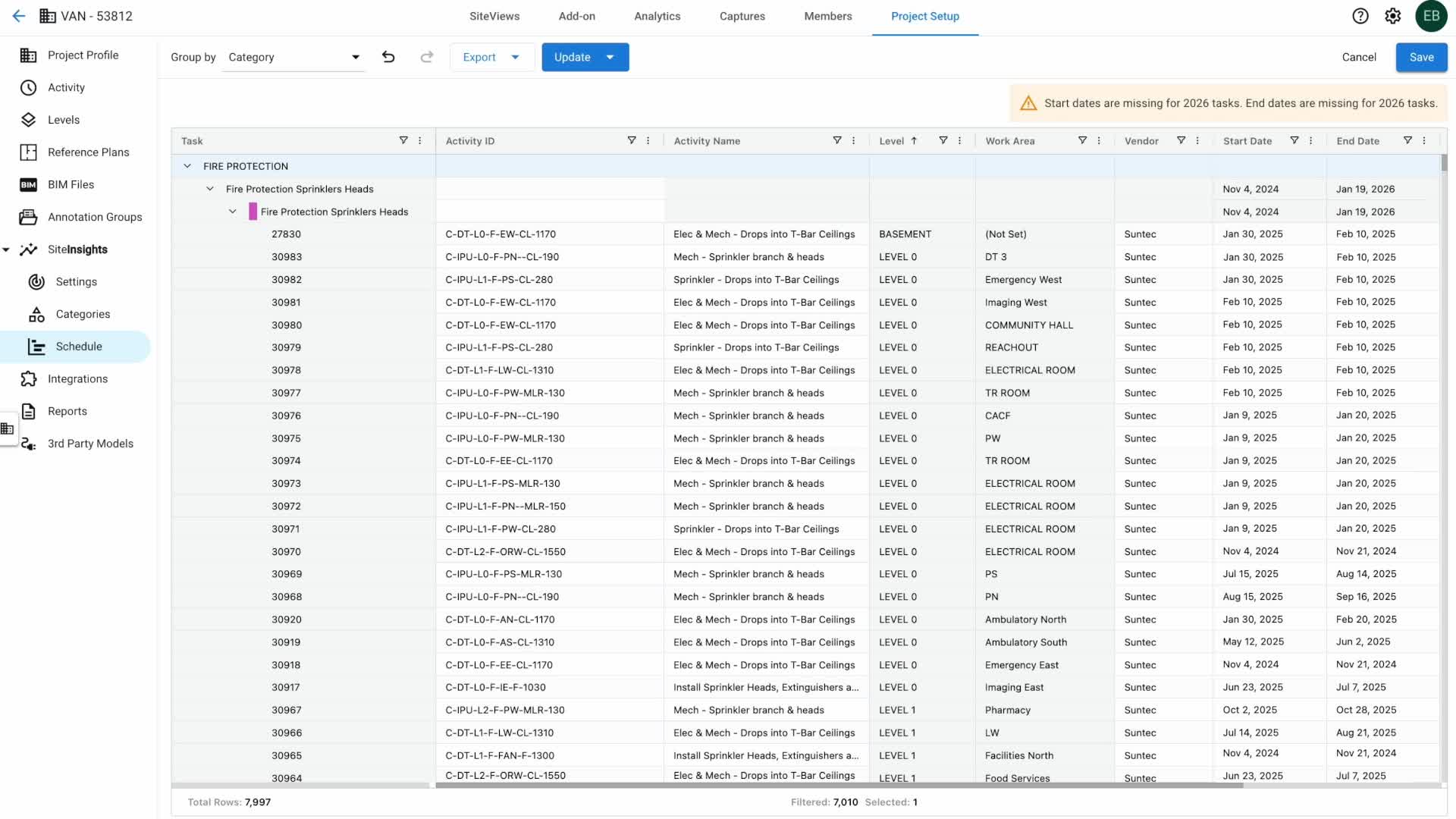Click the warning triangle icon
This screenshot has height=819, width=1456.
(x=1028, y=103)
